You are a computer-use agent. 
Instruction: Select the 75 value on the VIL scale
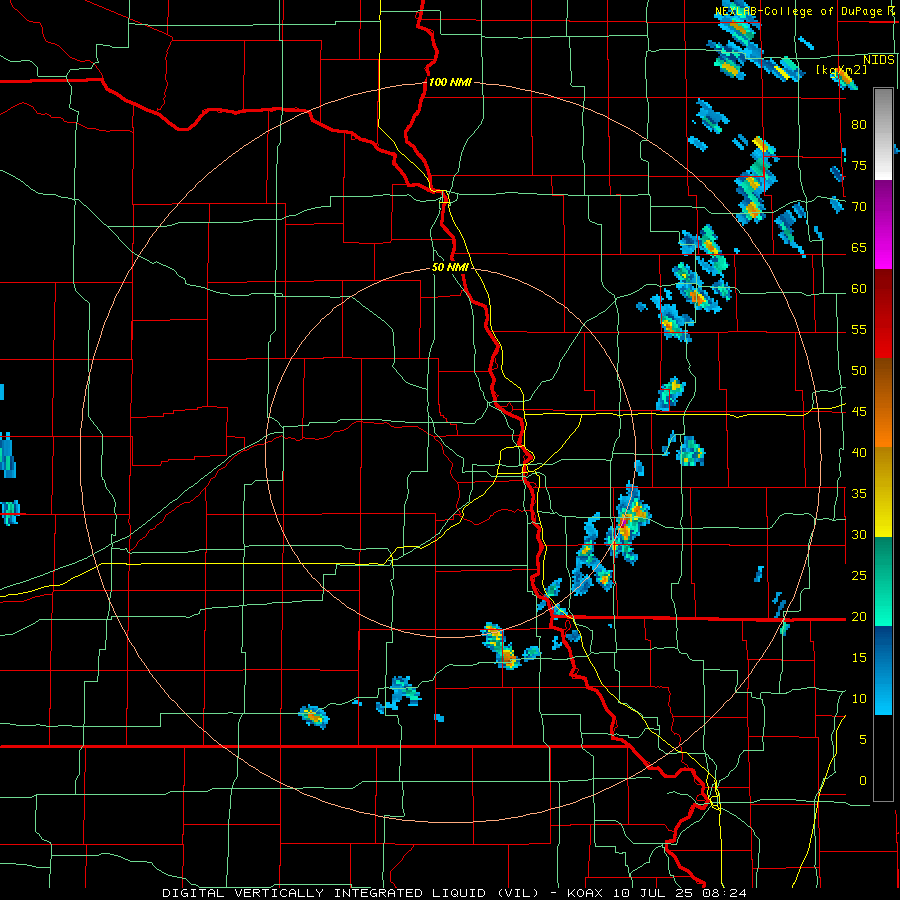pyautogui.click(x=859, y=165)
